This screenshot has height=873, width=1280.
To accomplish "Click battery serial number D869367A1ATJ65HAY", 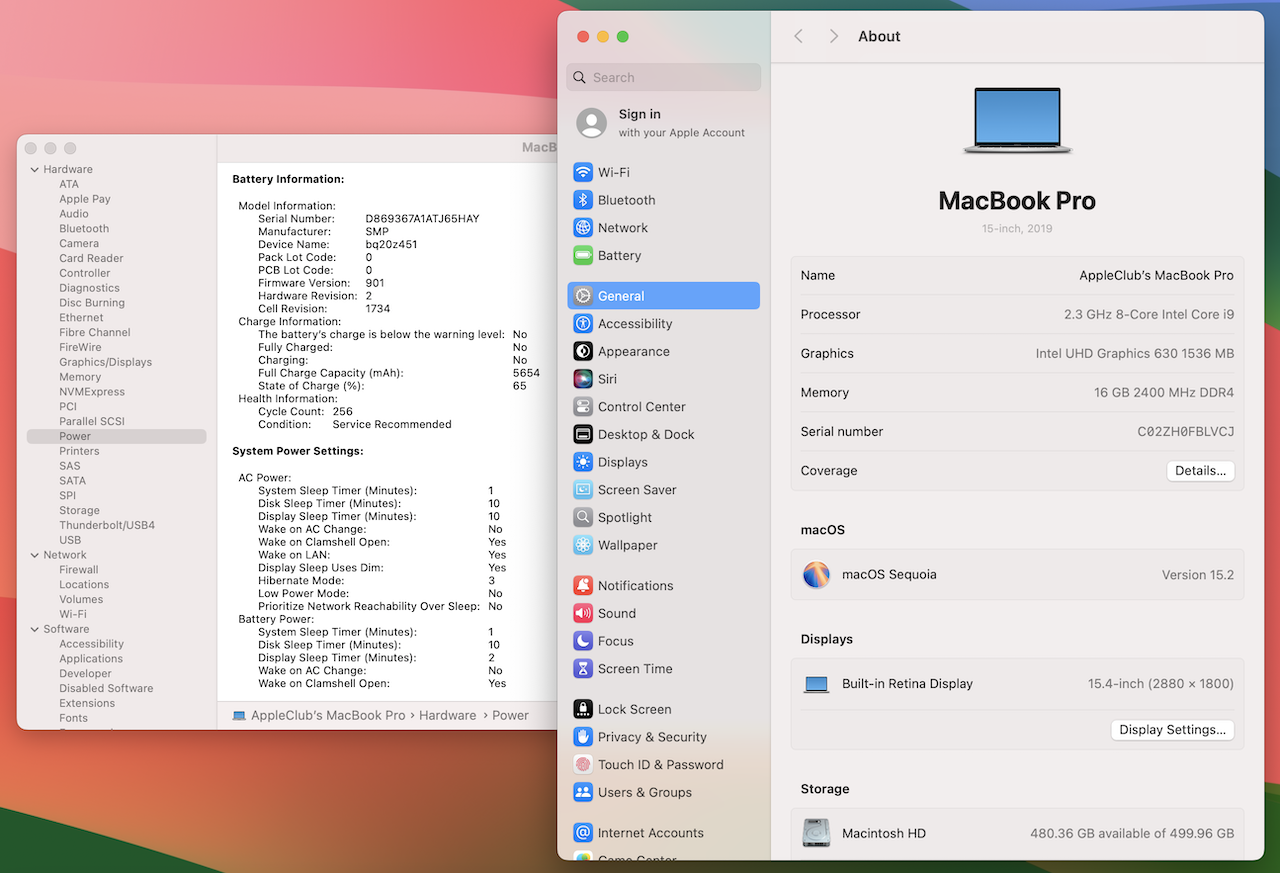I will tap(422, 219).
